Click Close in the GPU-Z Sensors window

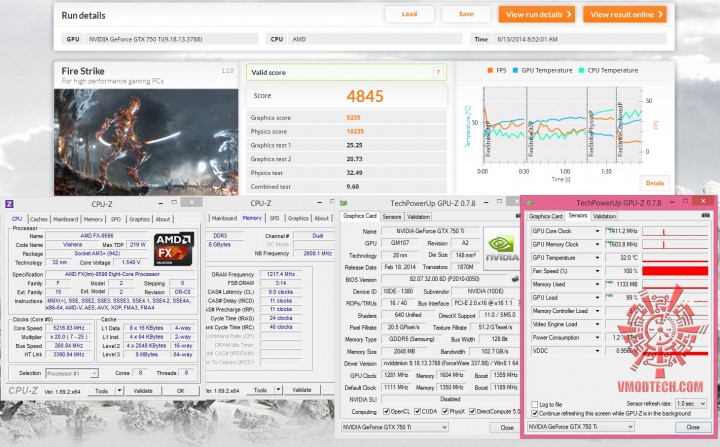pos(692,427)
